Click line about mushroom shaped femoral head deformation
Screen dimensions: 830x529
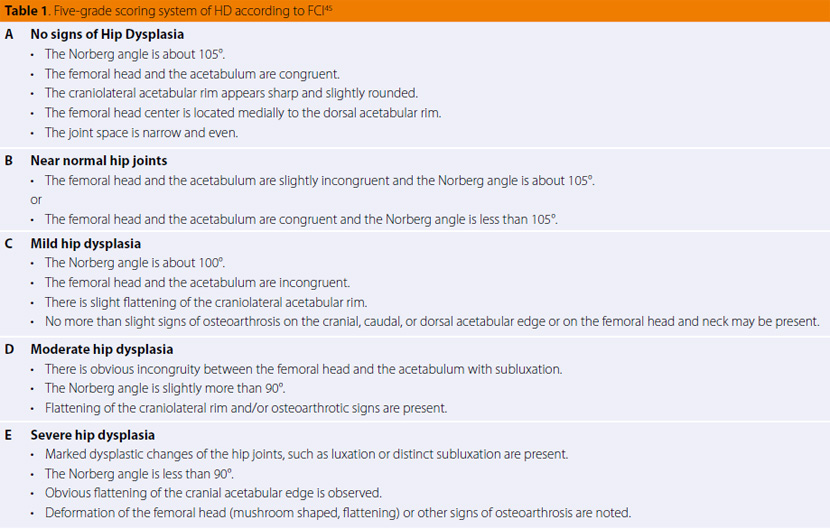tap(338, 513)
